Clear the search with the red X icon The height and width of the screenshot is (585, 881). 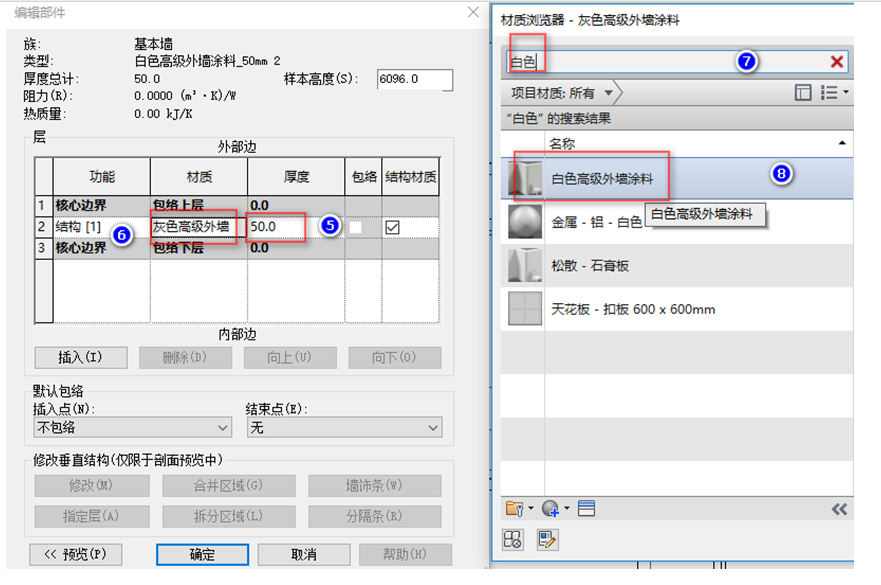[838, 61]
